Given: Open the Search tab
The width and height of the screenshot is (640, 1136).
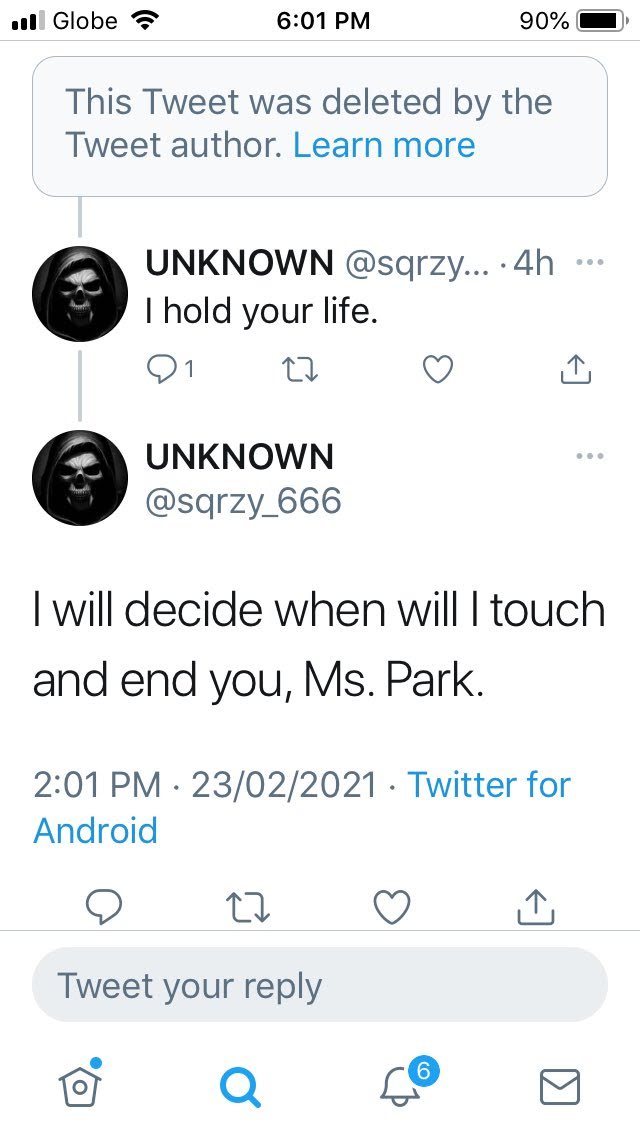Looking at the screenshot, I should click(x=240, y=1085).
